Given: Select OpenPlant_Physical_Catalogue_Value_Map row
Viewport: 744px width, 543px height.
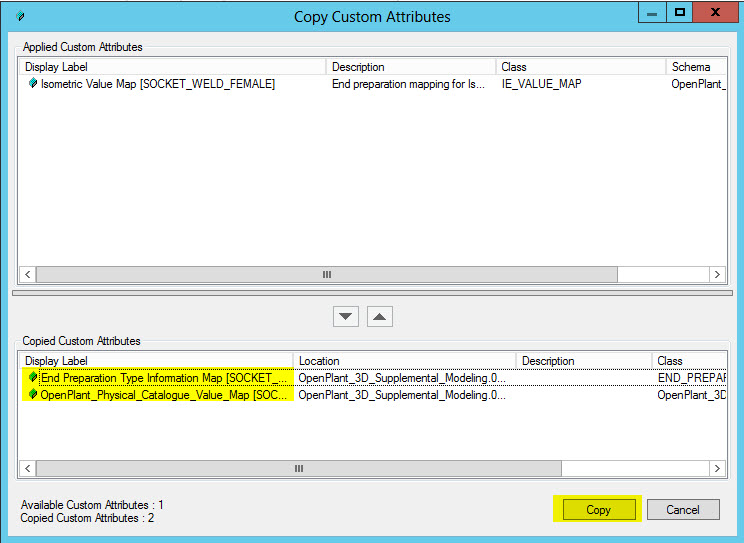Looking at the screenshot, I should pos(167,395).
